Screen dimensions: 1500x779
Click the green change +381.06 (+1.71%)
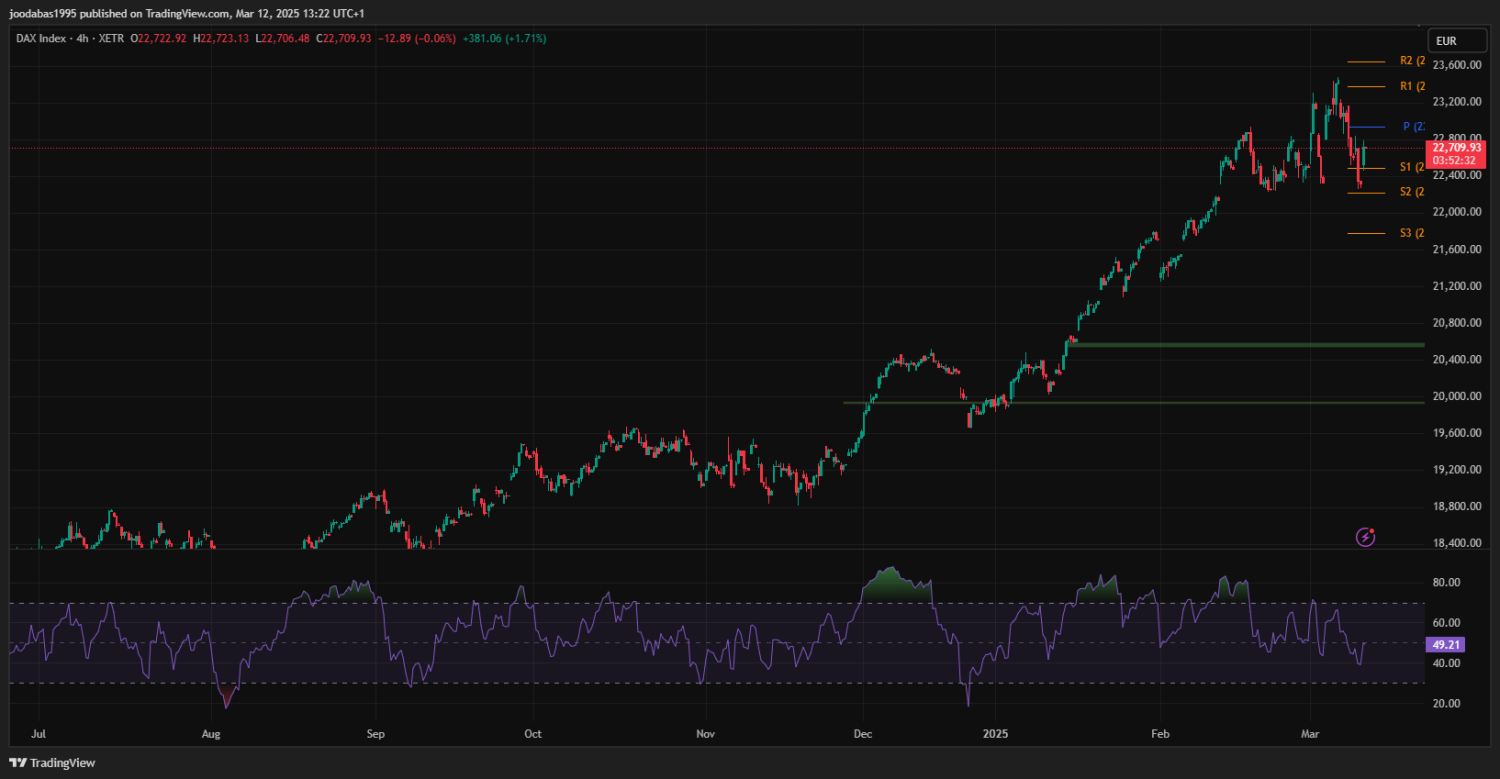[504, 38]
